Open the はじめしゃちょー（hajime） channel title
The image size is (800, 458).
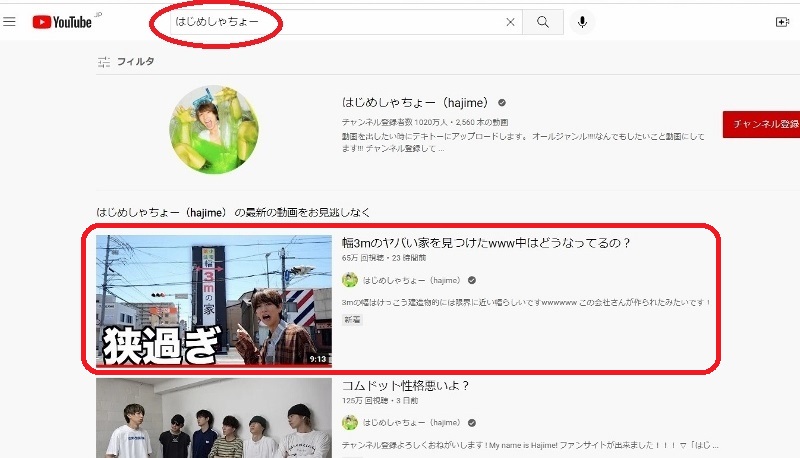coord(415,103)
